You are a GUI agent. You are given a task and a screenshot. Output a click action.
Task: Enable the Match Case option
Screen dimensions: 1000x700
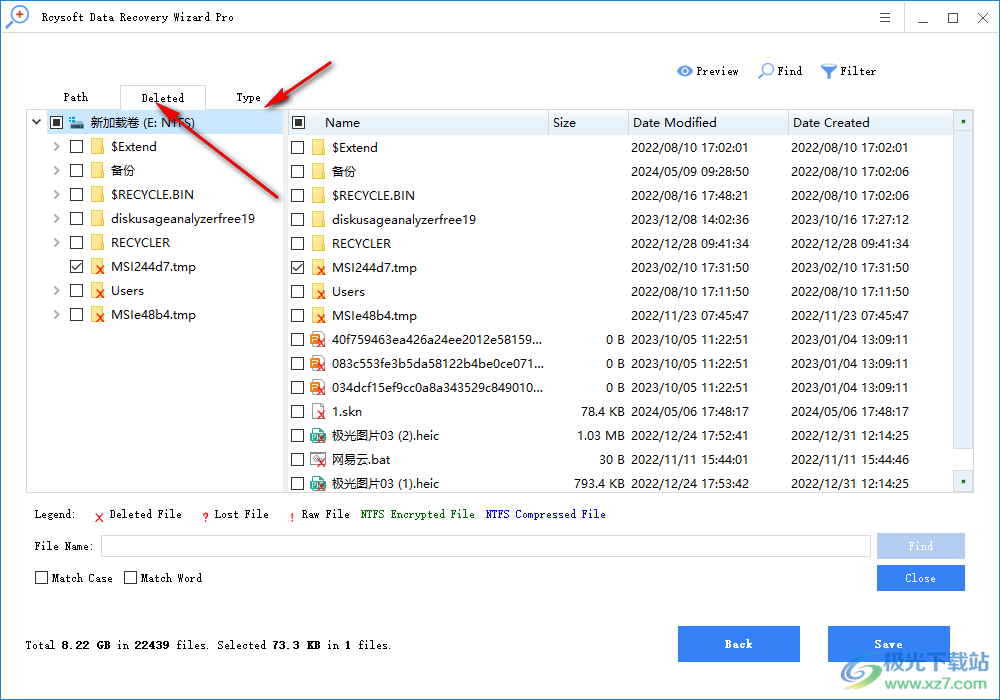tap(41, 577)
